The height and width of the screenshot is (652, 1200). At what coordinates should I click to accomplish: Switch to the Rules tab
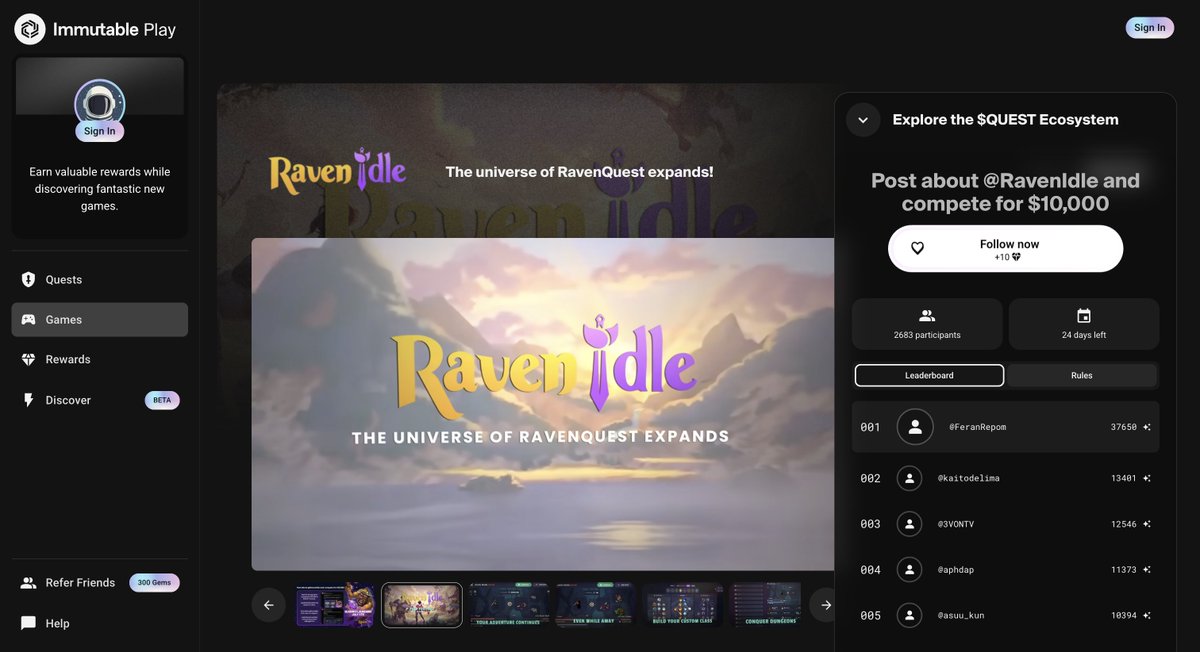click(x=1082, y=375)
